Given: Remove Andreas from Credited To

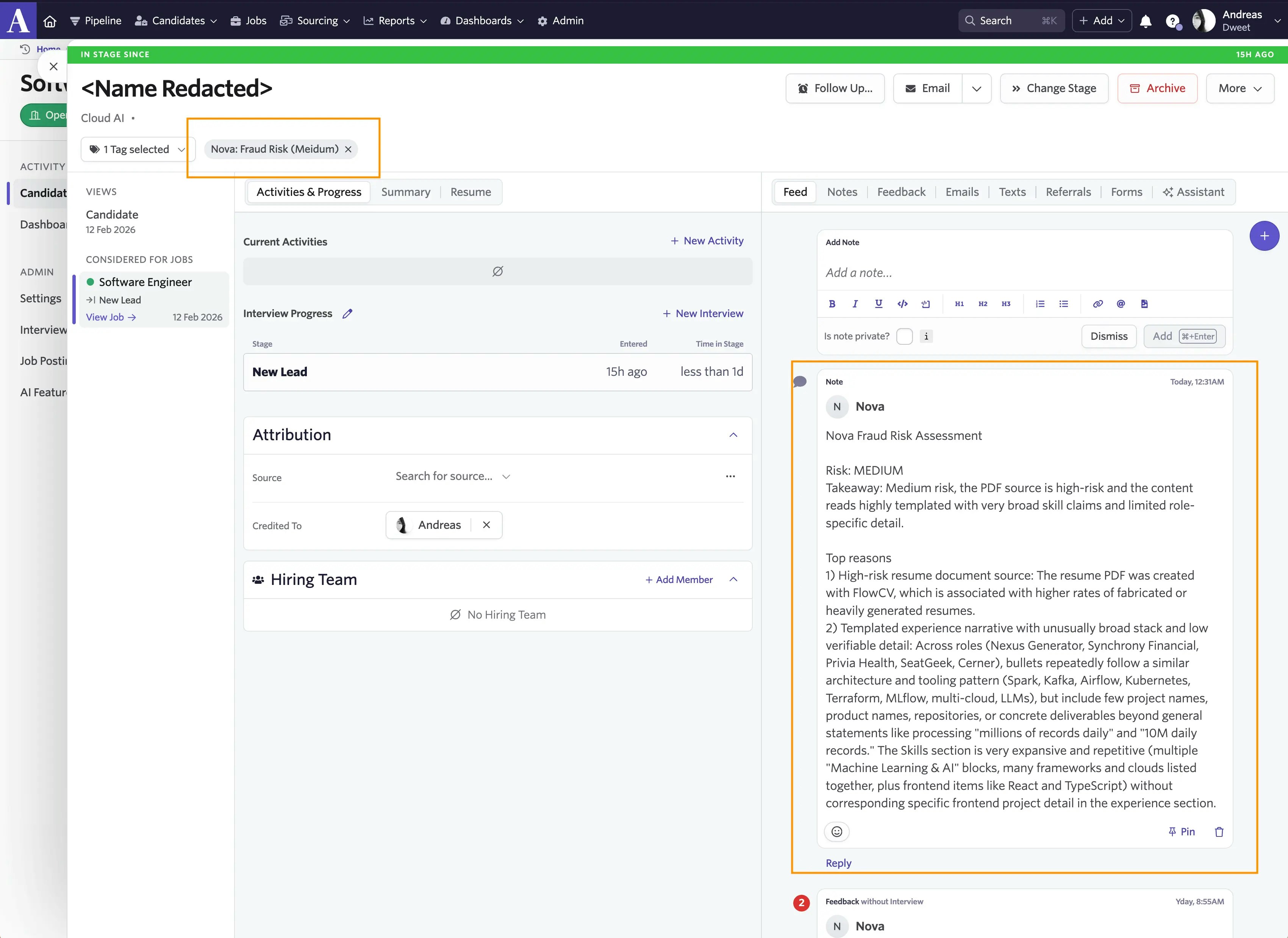Looking at the screenshot, I should [486, 525].
